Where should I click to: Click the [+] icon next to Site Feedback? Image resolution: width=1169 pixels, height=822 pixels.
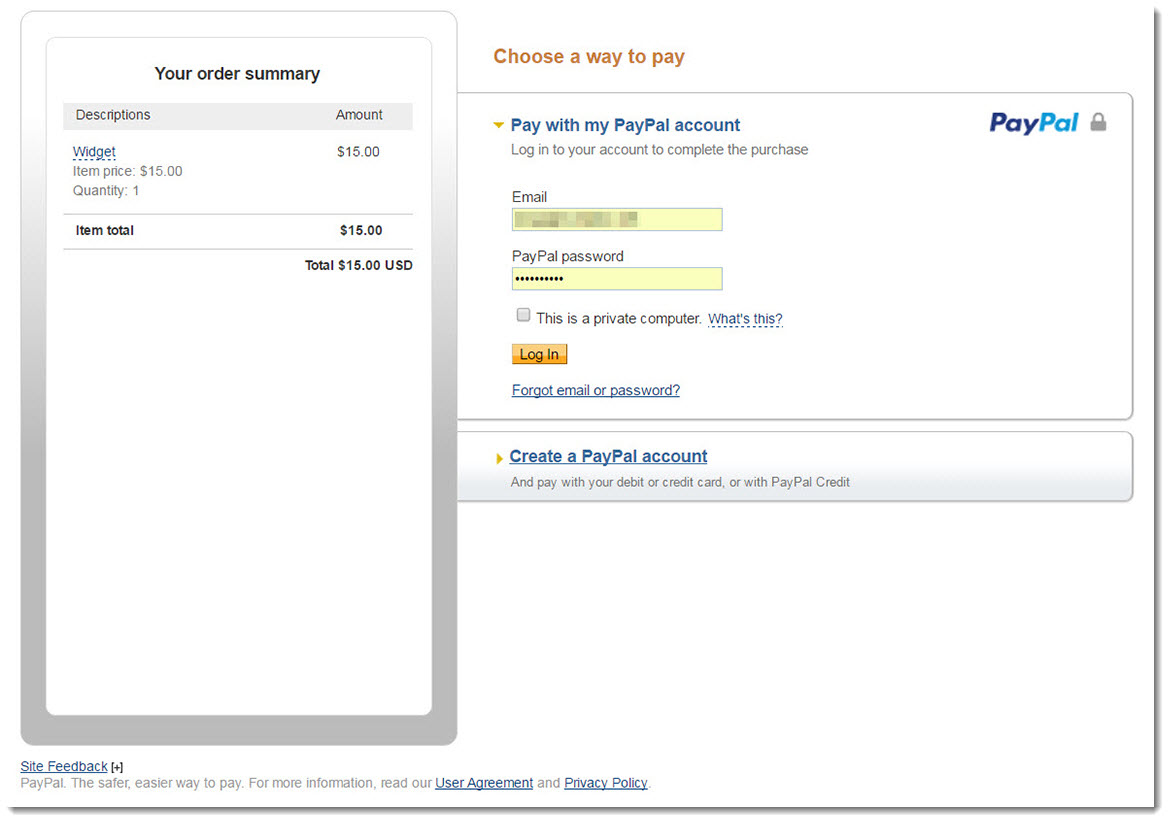click(x=116, y=766)
